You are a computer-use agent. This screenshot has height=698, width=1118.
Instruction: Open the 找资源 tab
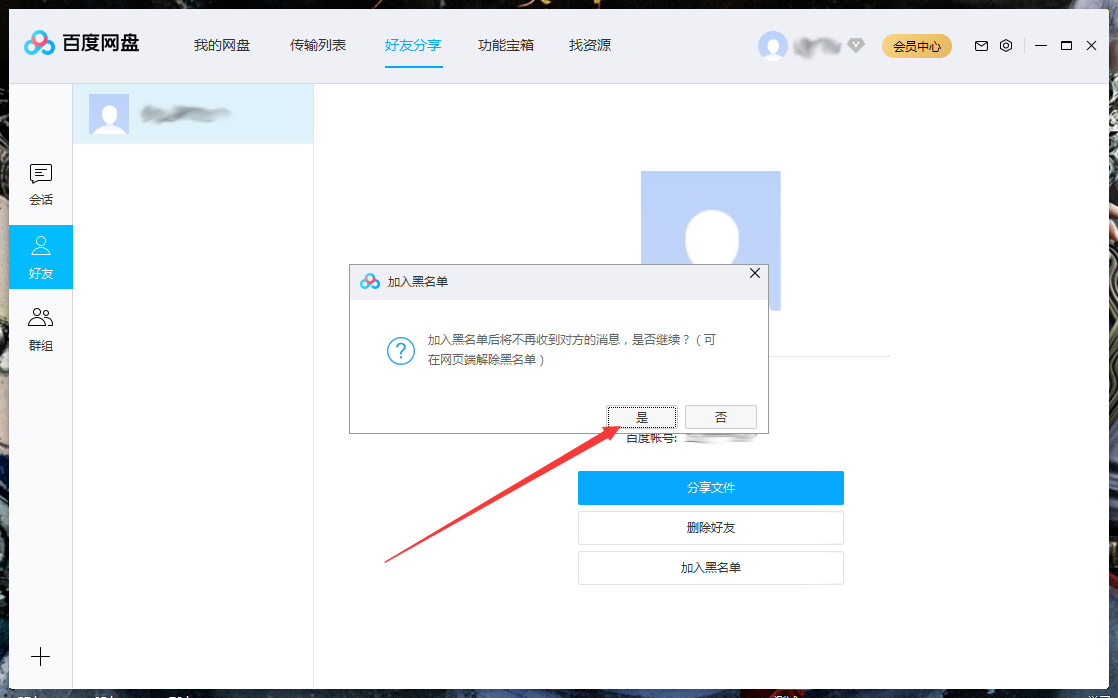click(x=589, y=45)
